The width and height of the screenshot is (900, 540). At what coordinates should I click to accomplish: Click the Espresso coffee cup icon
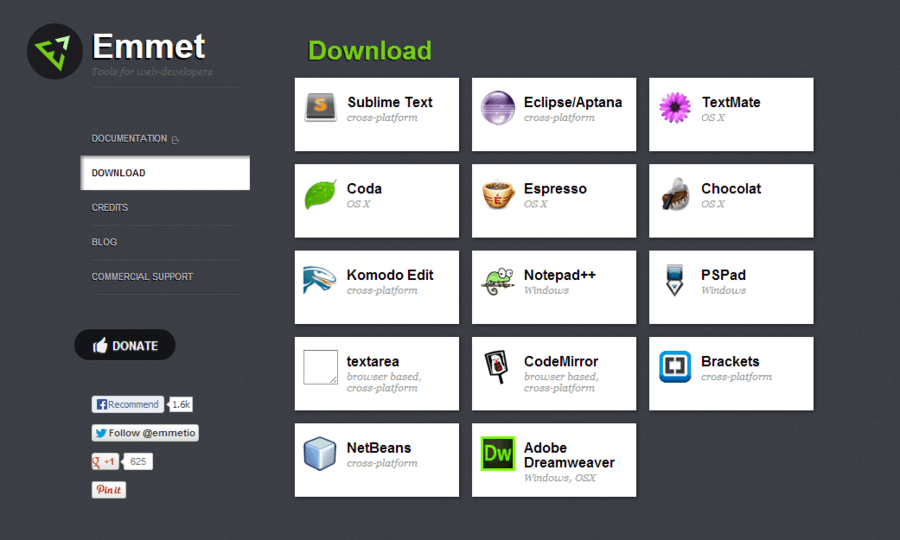point(497,194)
